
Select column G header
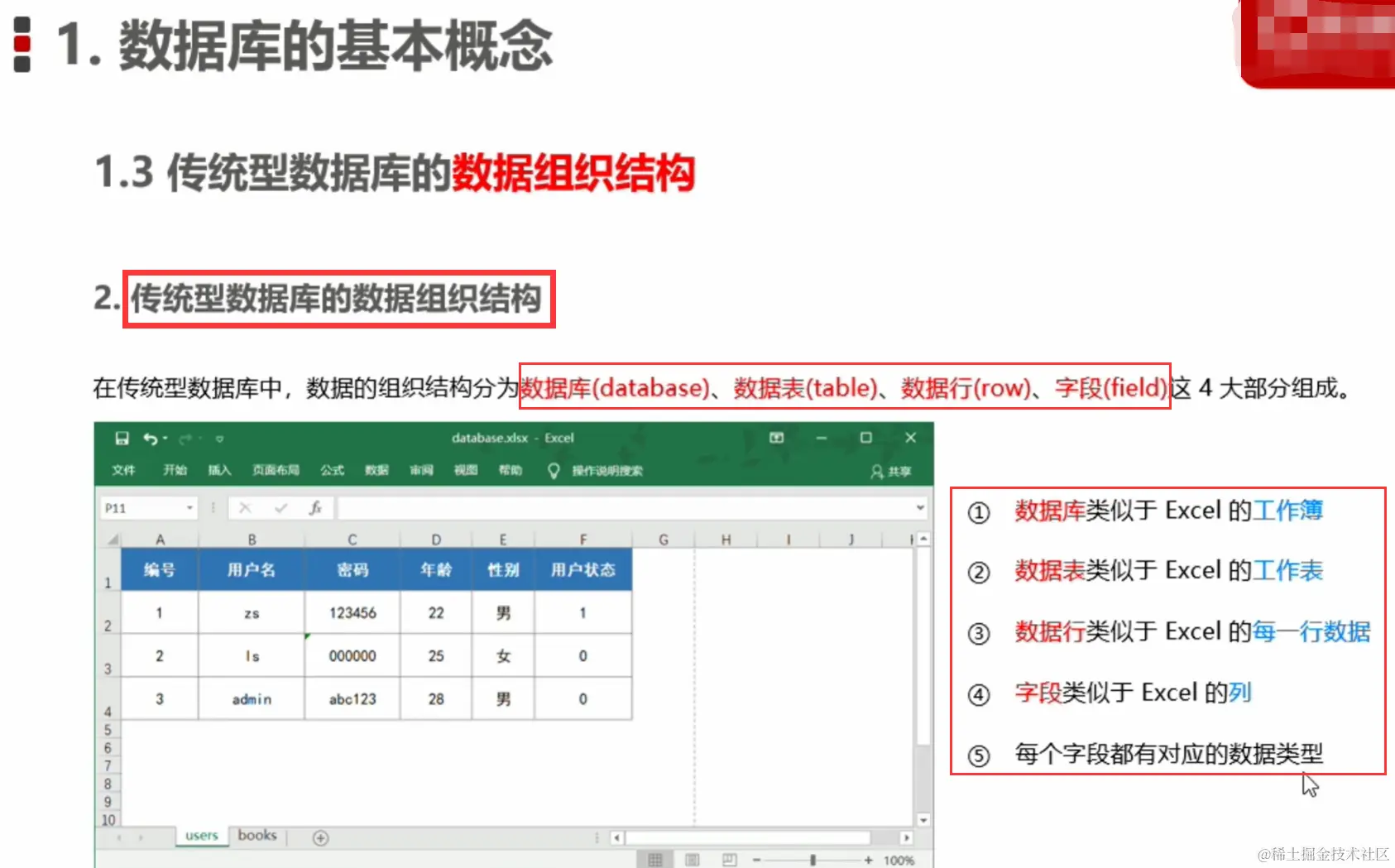click(x=664, y=540)
